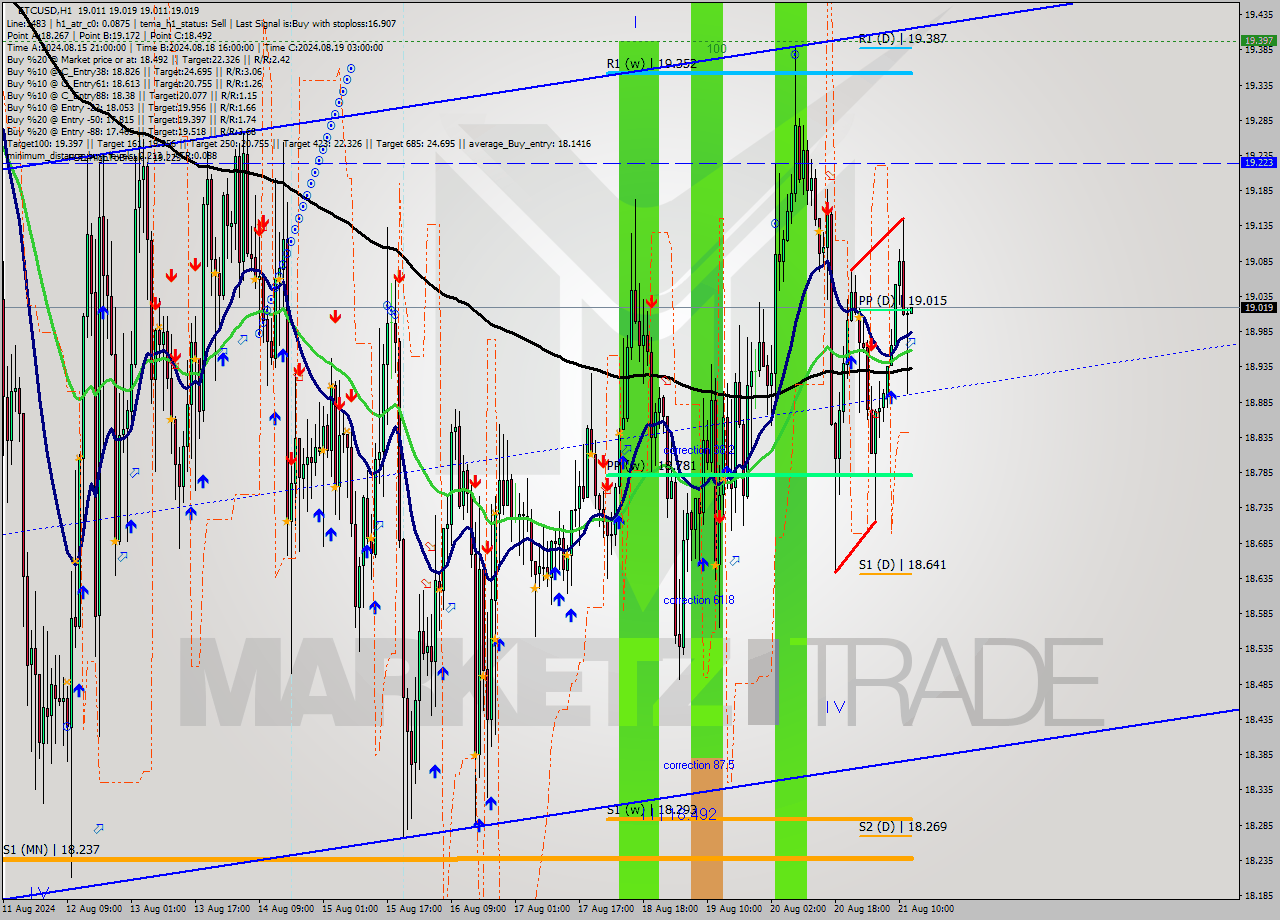Image resolution: width=1280 pixels, height=920 pixels.
Task: Select the '21 Aug 10:00' time axis label
Action: 926,909
